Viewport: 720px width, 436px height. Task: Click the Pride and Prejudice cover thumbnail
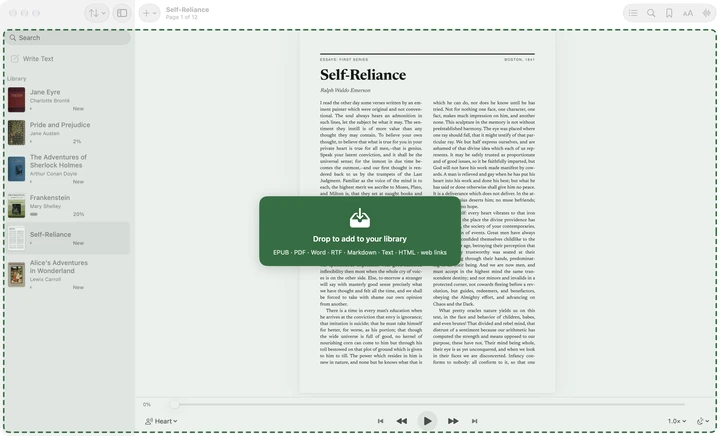pos(17,132)
